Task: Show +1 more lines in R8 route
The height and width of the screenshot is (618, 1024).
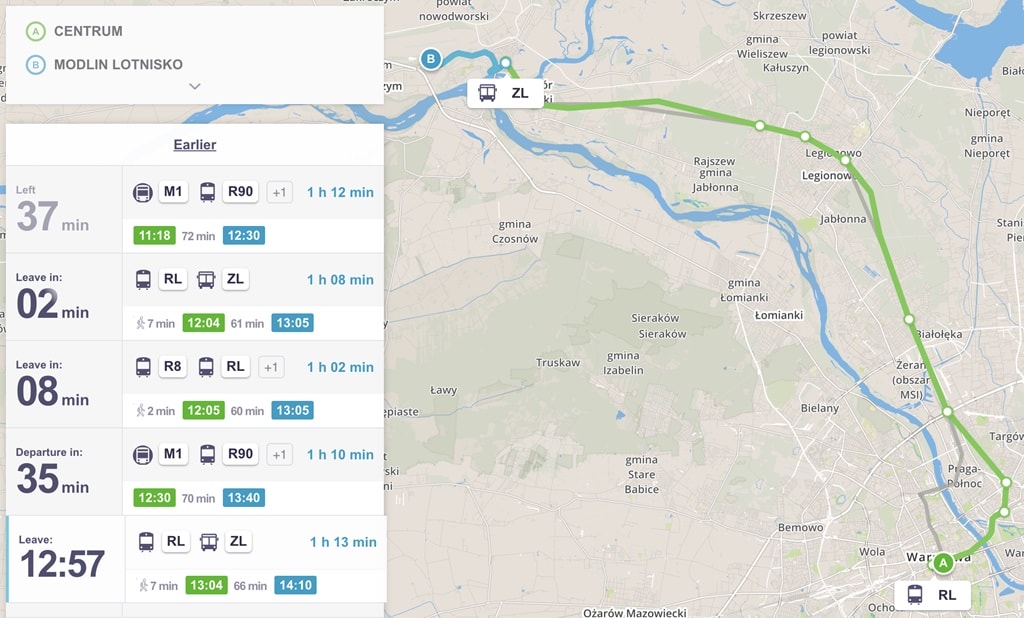Action: tap(271, 367)
